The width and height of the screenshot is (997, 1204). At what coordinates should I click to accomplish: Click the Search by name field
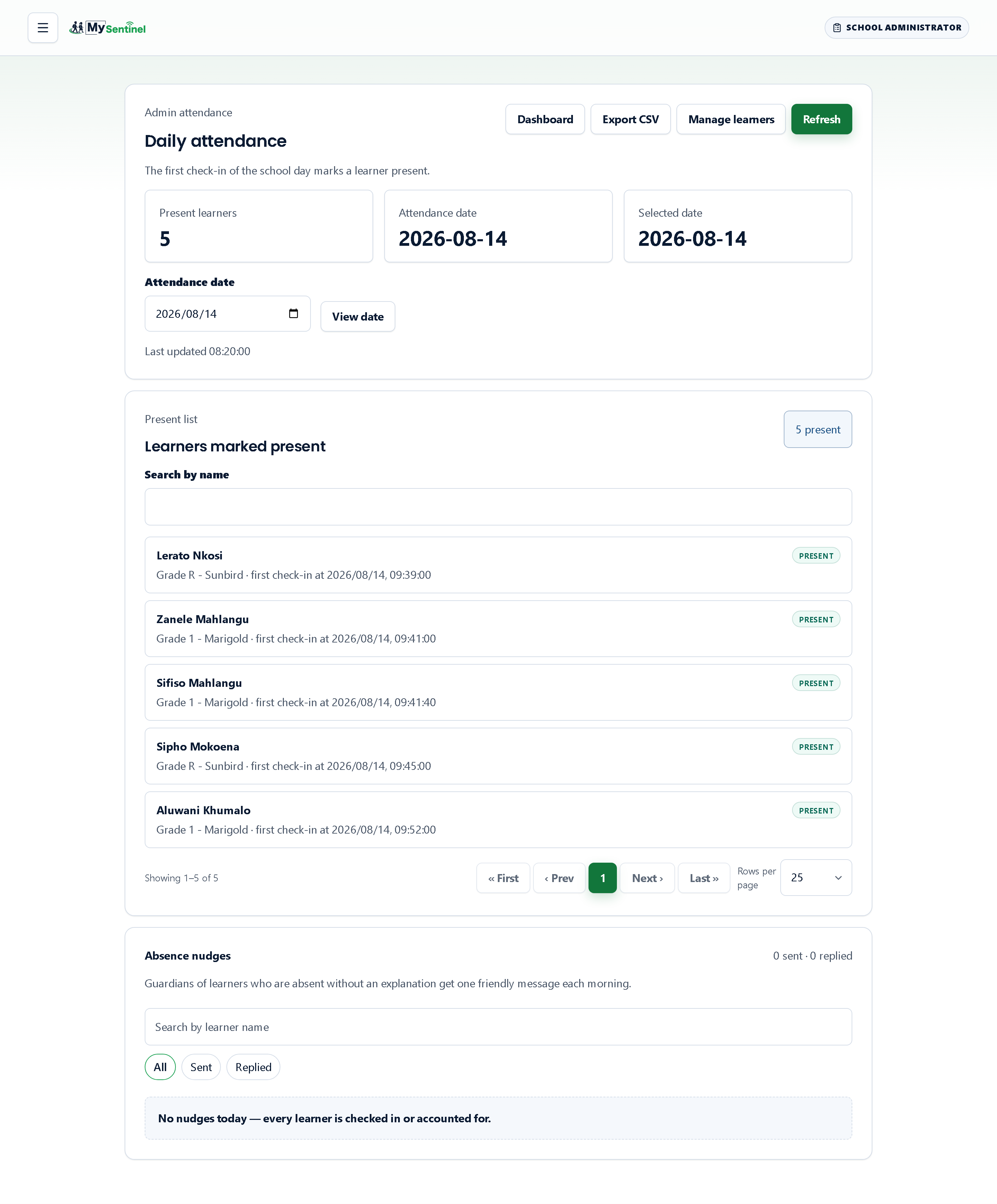click(x=498, y=507)
